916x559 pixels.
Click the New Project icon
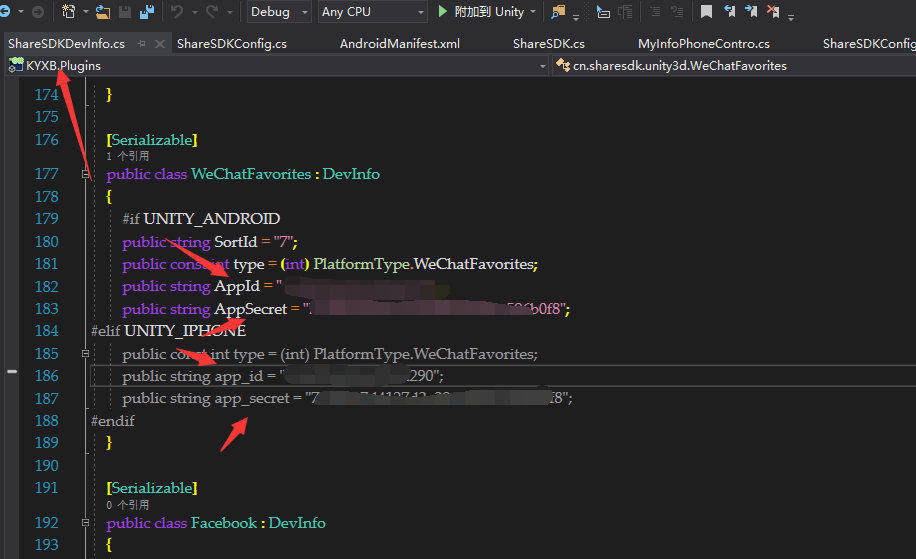pos(69,12)
